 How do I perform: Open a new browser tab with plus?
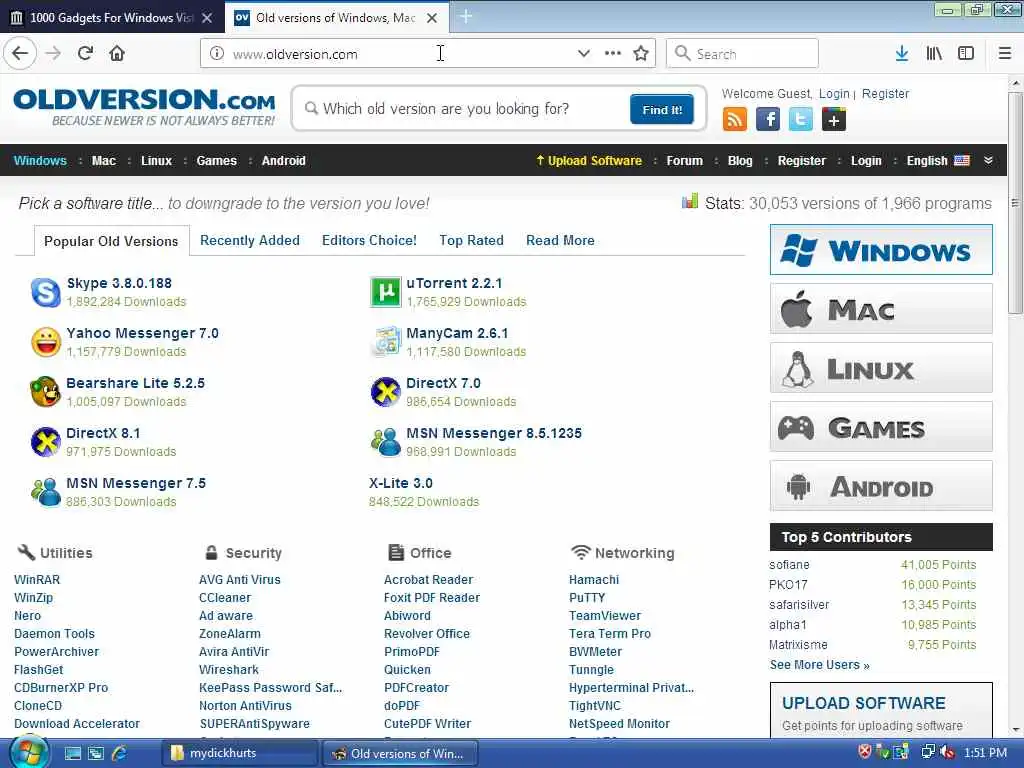click(x=466, y=17)
